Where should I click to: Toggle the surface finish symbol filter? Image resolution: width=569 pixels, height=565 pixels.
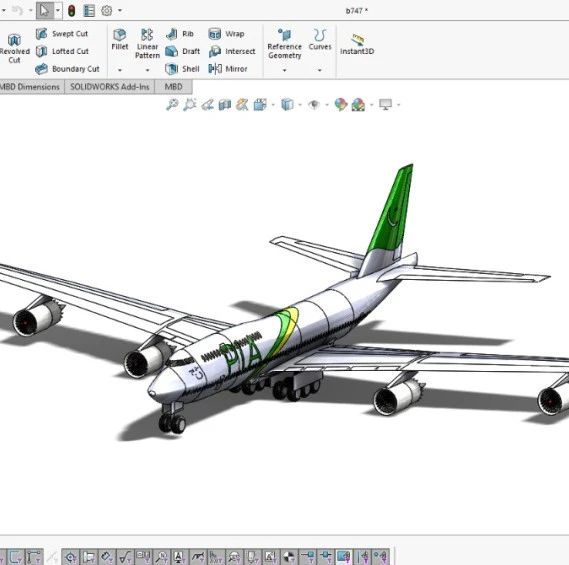coord(125,556)
